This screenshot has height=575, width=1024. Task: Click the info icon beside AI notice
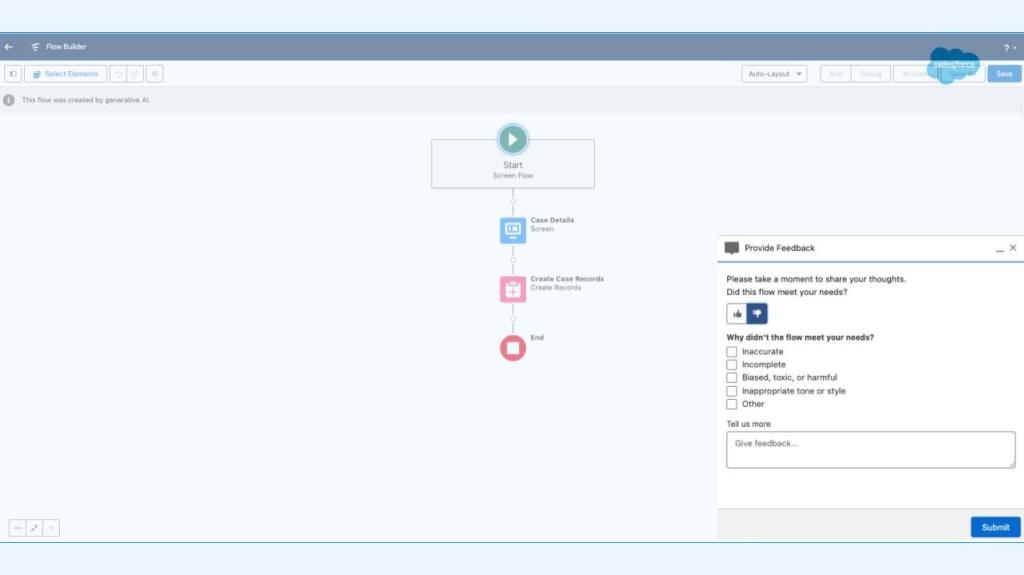click(8, 100)
